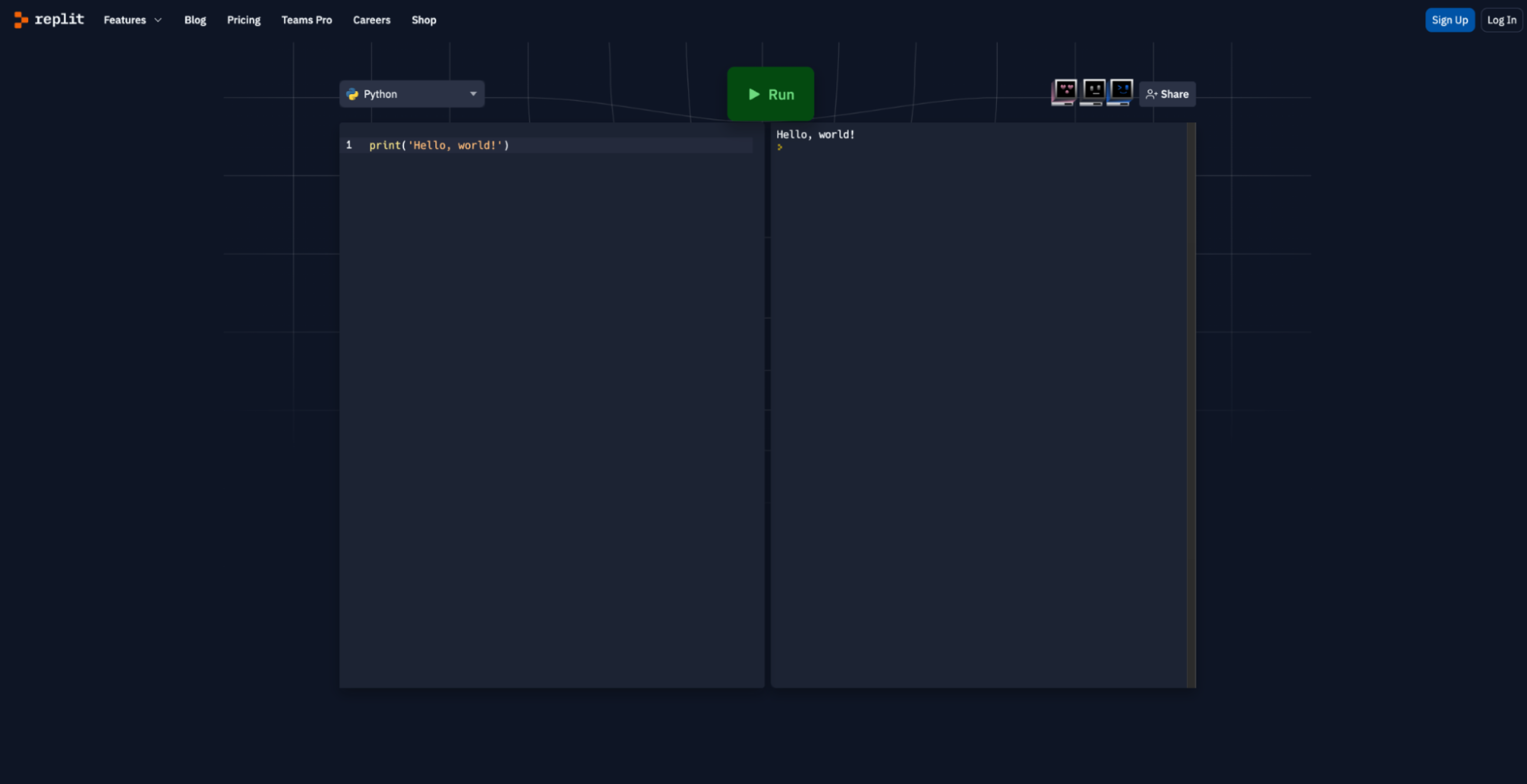
Task: Click the replit wordmark text
Action: click(59, 19)
